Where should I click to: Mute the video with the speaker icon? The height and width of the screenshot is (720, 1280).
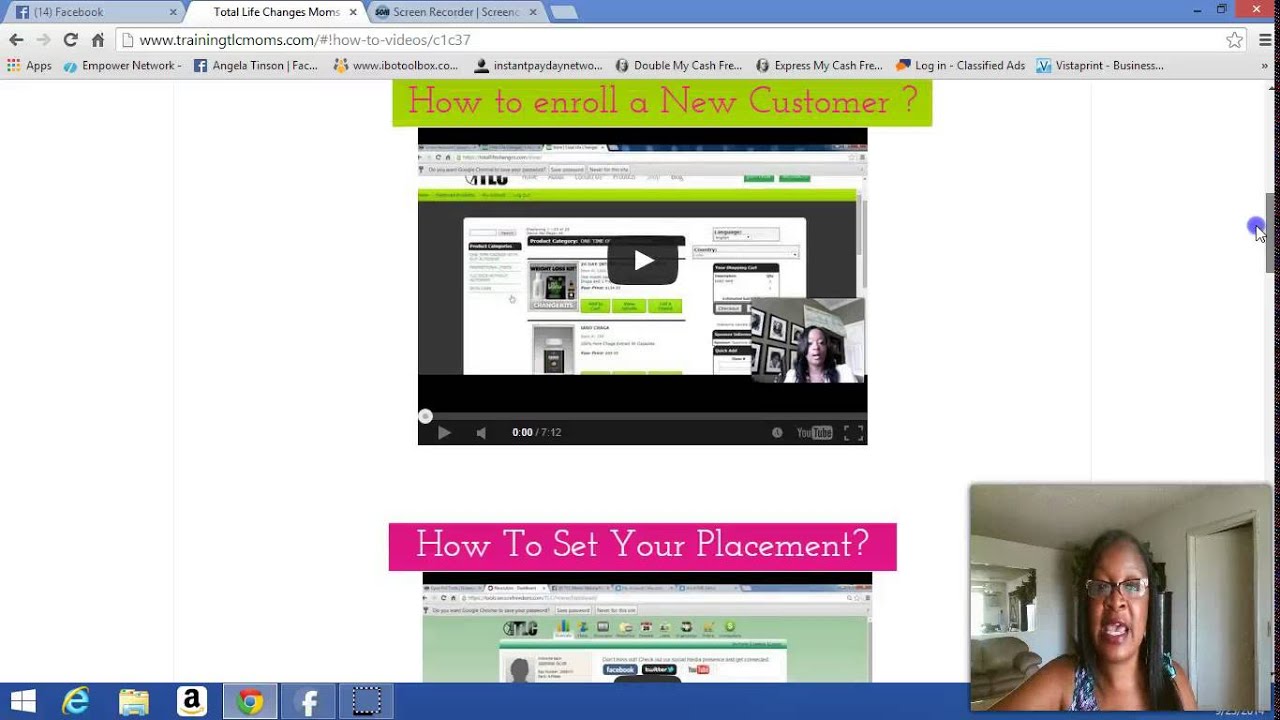pos(481,432)
